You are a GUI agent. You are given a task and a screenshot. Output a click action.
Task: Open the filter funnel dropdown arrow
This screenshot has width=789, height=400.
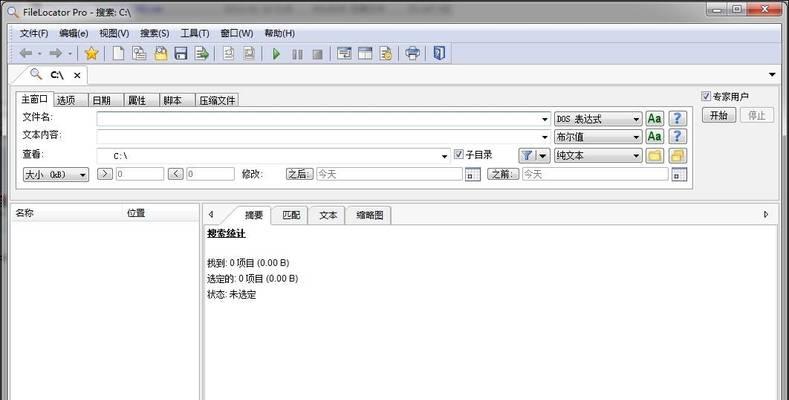point(542,155)
